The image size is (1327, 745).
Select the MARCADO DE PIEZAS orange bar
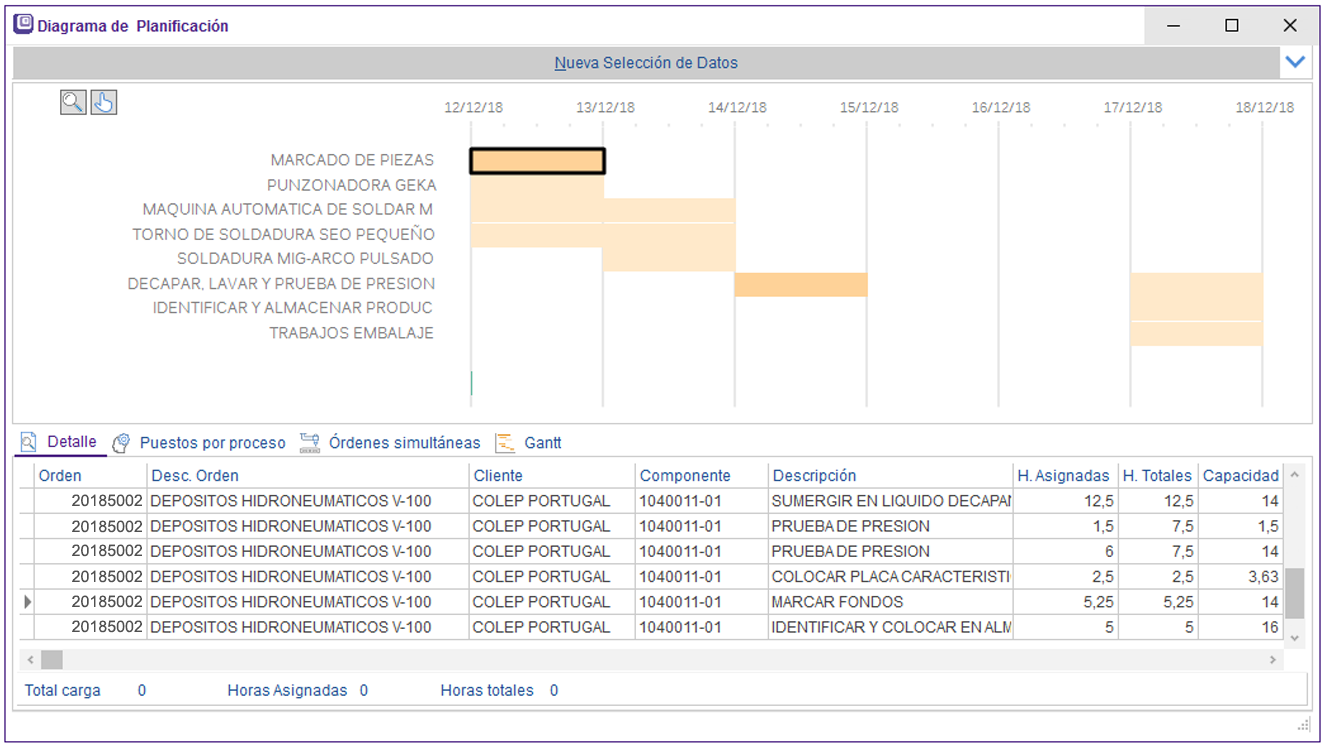(x=537, y=161)
